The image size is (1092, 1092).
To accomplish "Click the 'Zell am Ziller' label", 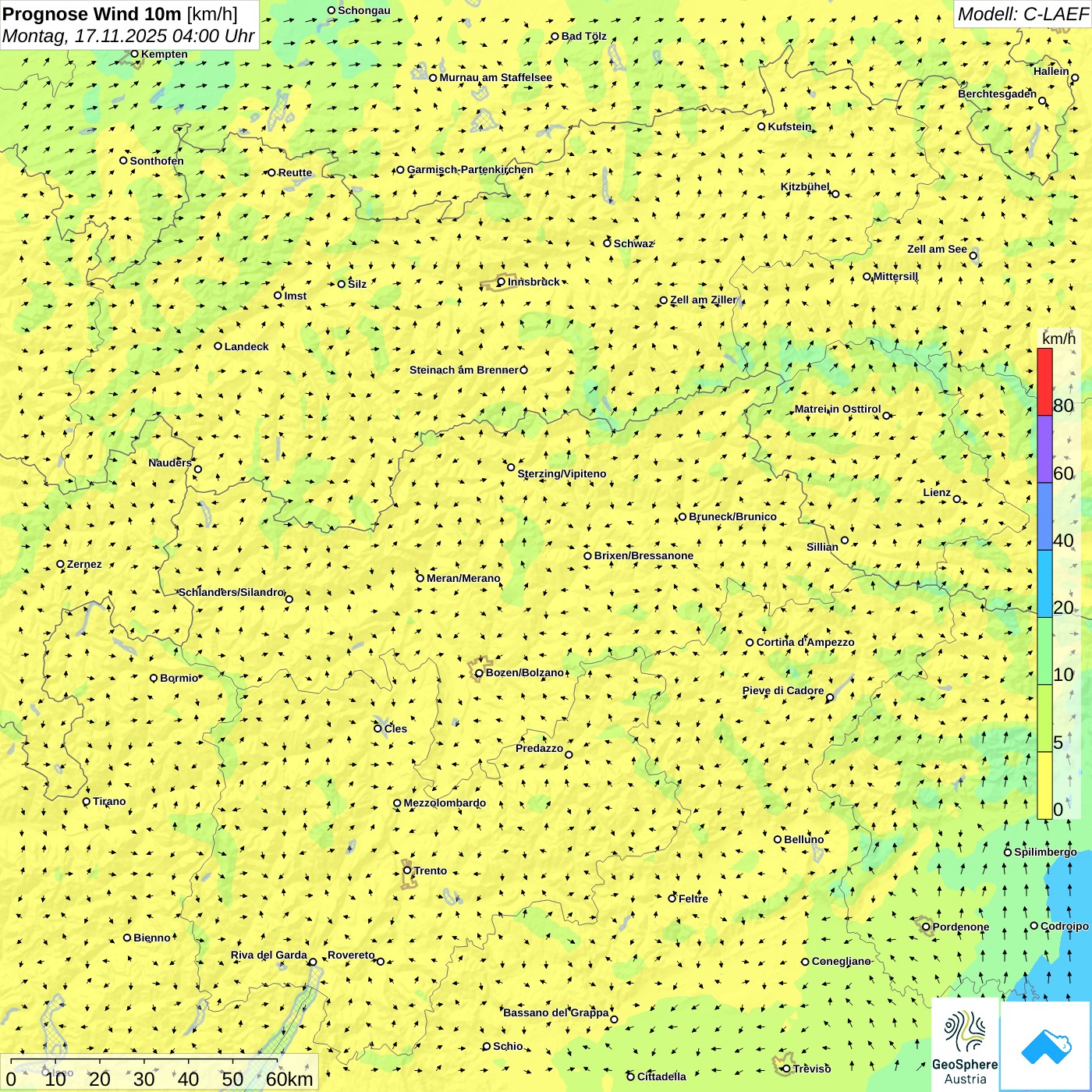I will 703,300.
